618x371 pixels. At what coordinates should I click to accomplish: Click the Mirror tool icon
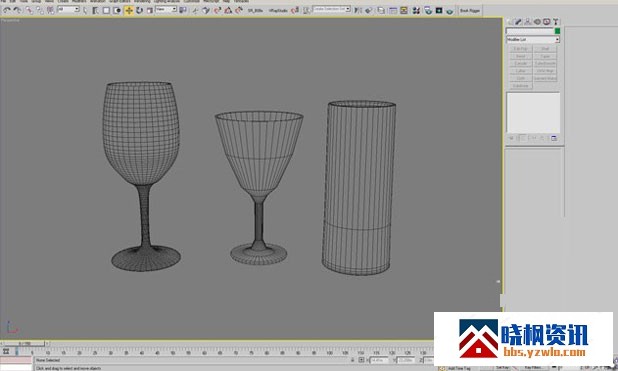(x=357, y=11)
